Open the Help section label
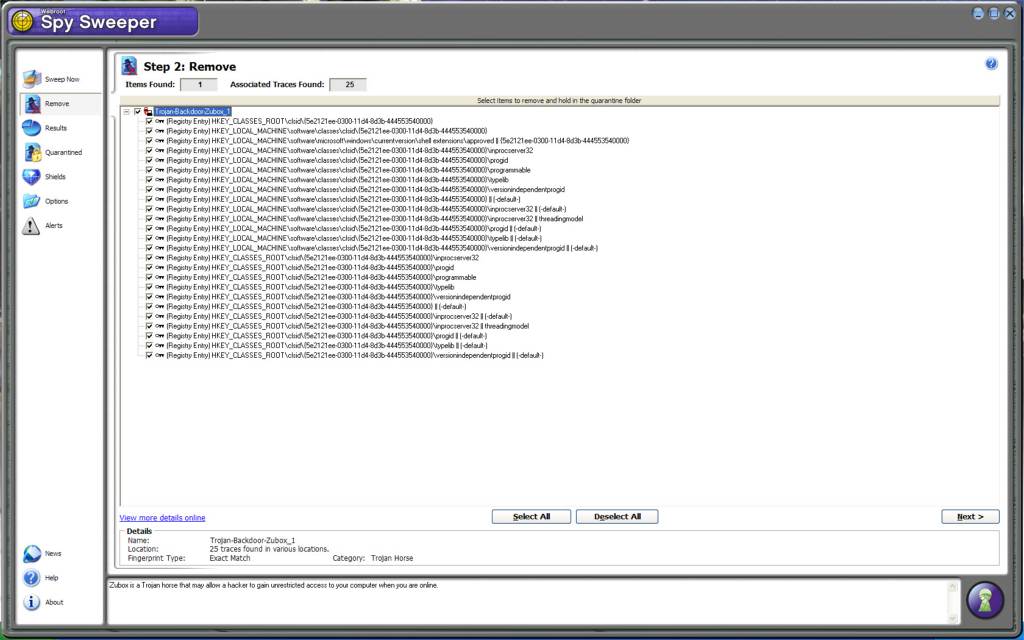The width and height of the screenshot is (1024, 640). (52, 578)
